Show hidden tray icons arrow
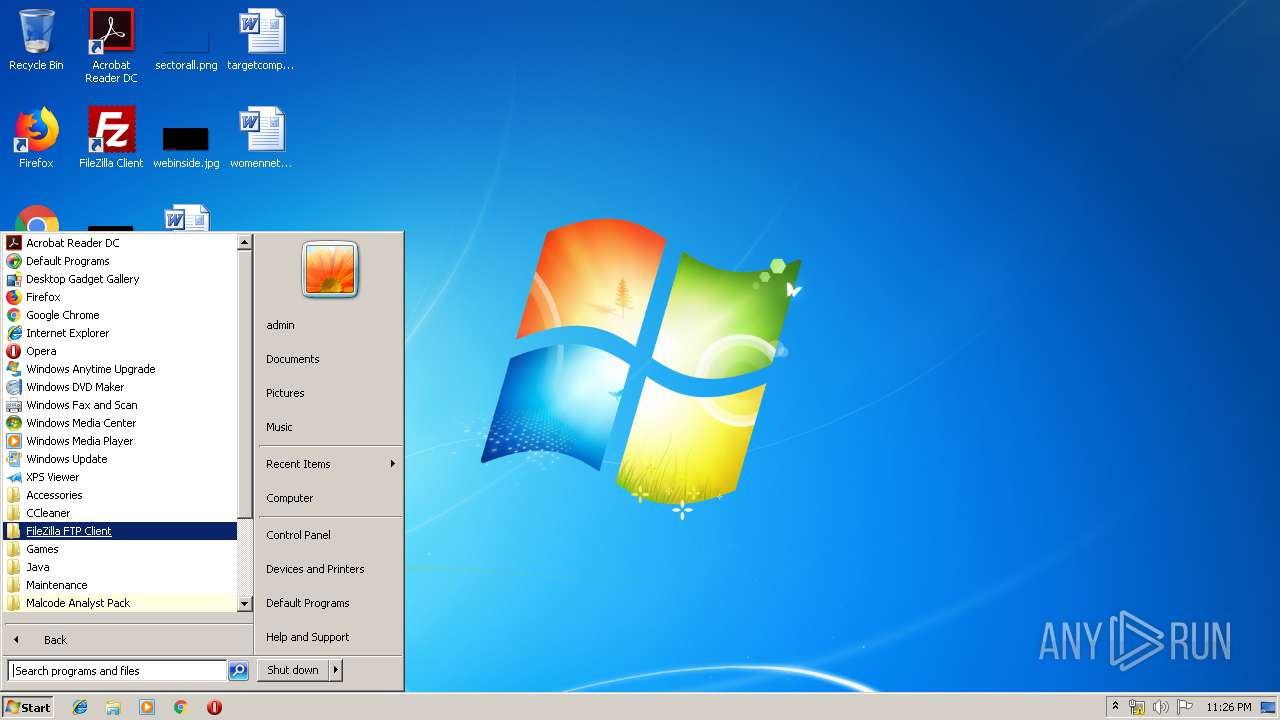Screen dimensions: 1280x720 point(1115,707)
